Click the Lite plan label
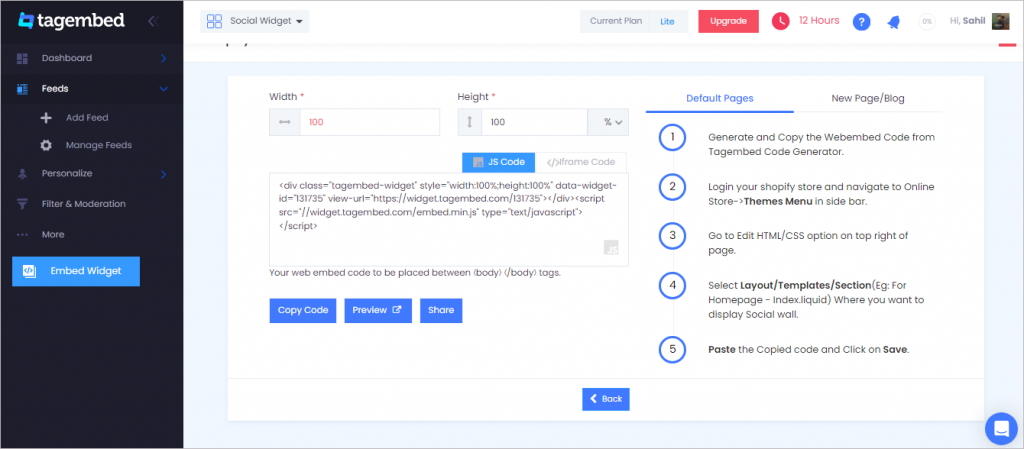This screenshot has height=449, width=1024. tap(667, 22)
